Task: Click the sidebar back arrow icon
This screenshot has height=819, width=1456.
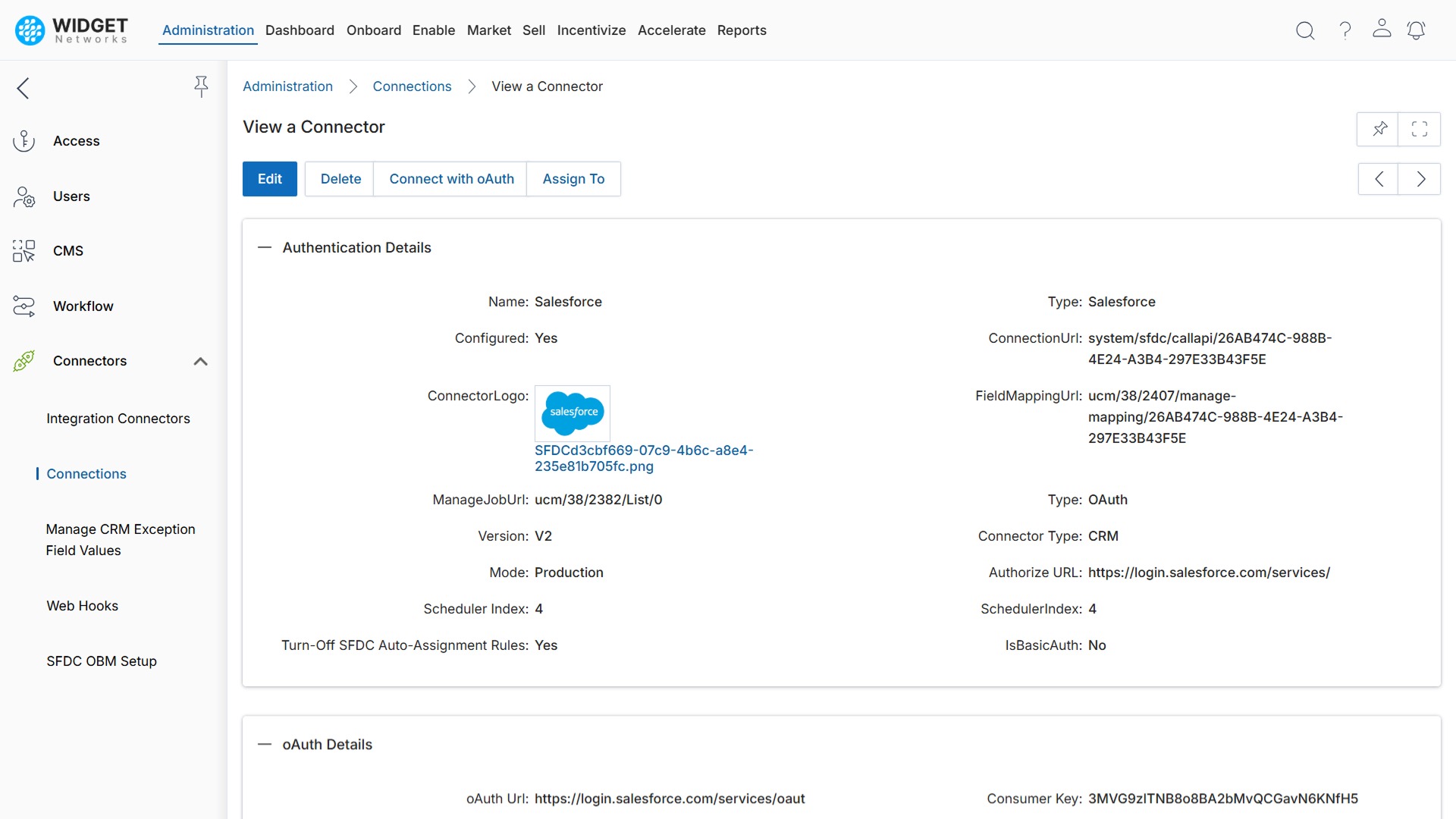Action: pos(24,88)
